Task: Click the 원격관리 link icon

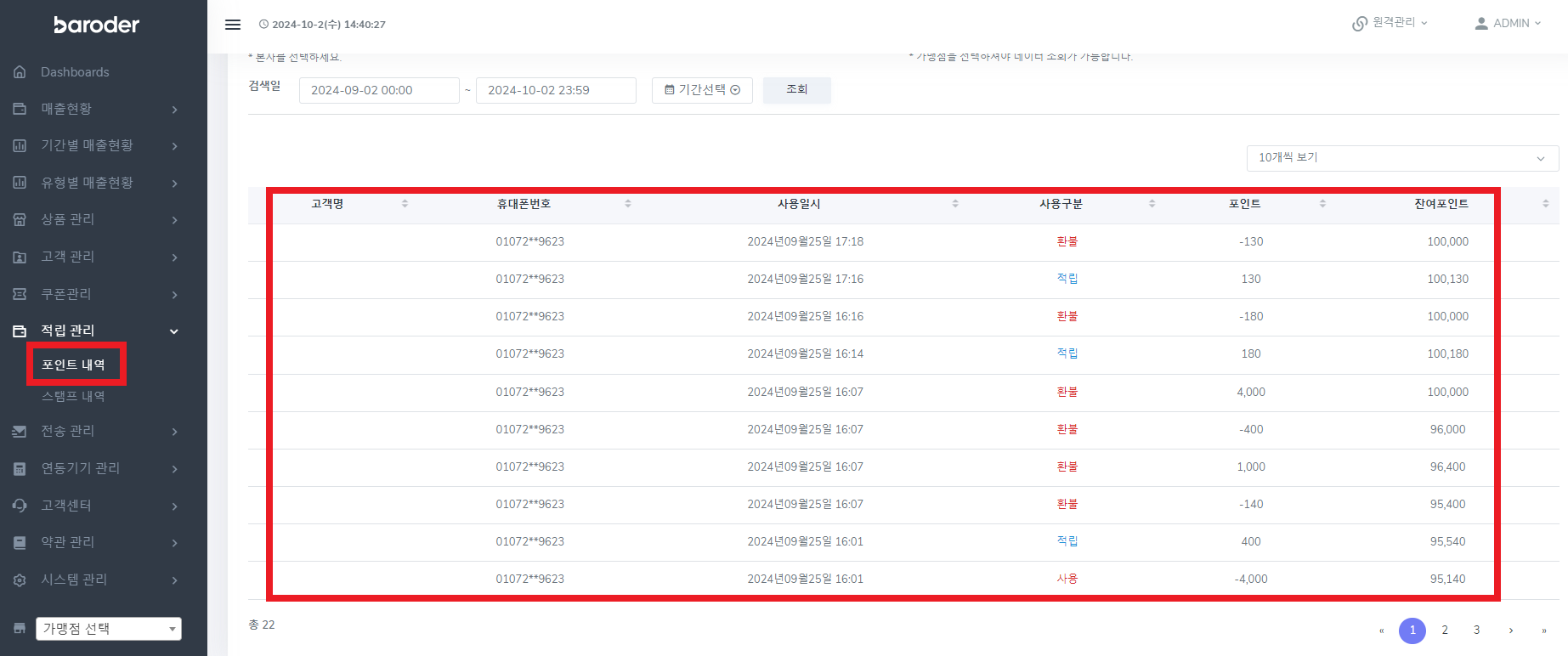Action: pos(1360,23)
